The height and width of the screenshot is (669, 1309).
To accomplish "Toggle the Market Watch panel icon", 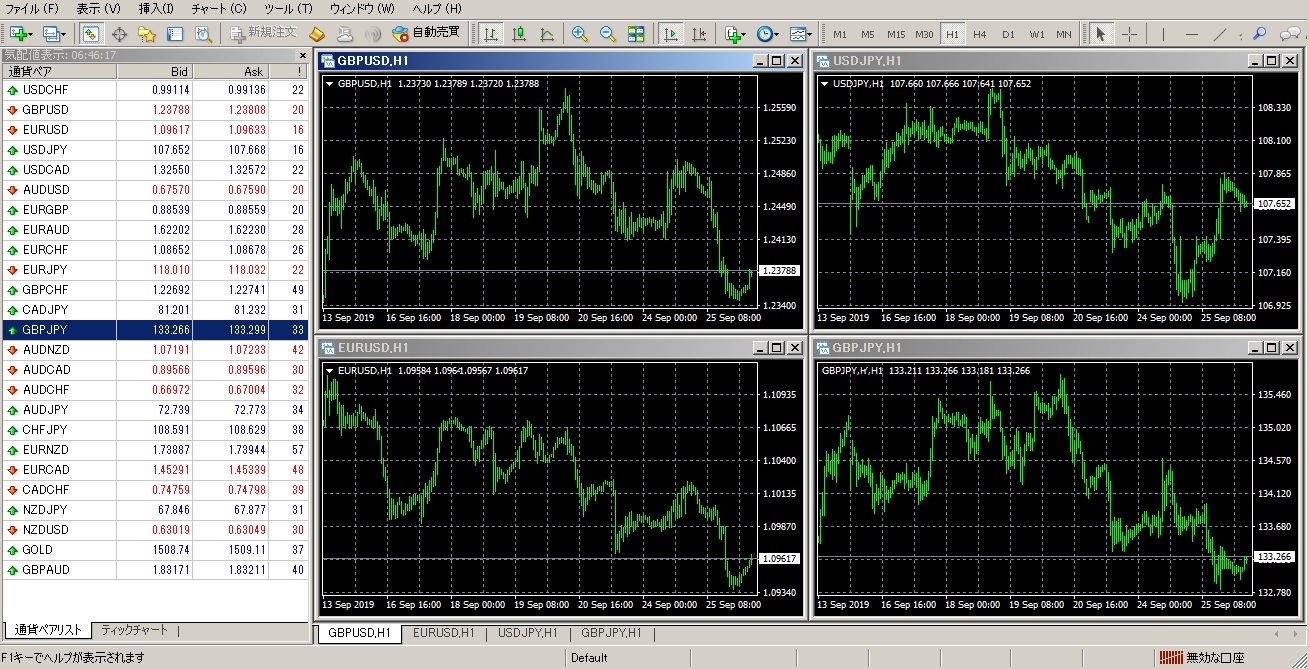I will pos(90,34).
